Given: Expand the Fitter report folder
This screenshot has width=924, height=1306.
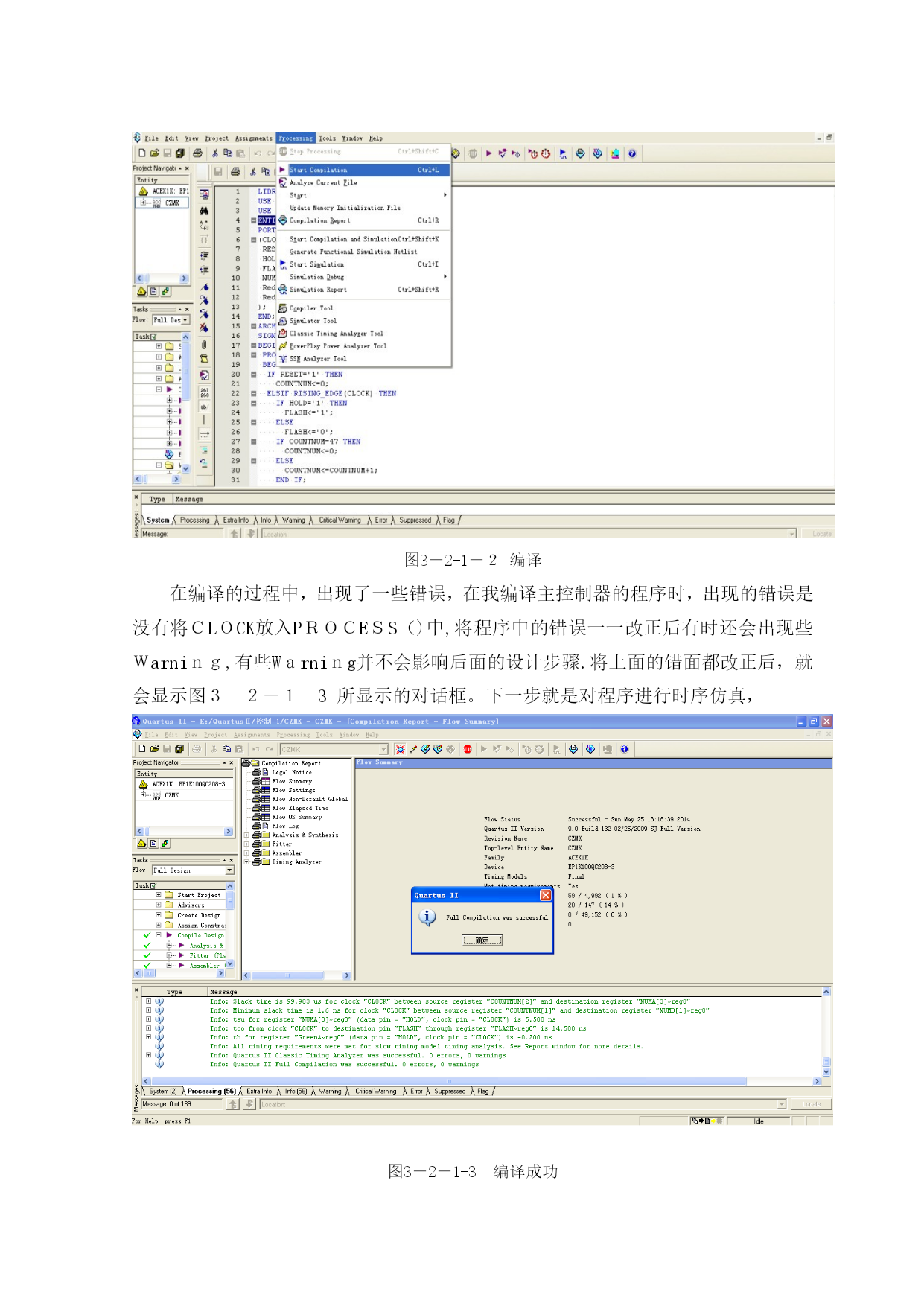Looking at the screenshot, I should point(246,844).
